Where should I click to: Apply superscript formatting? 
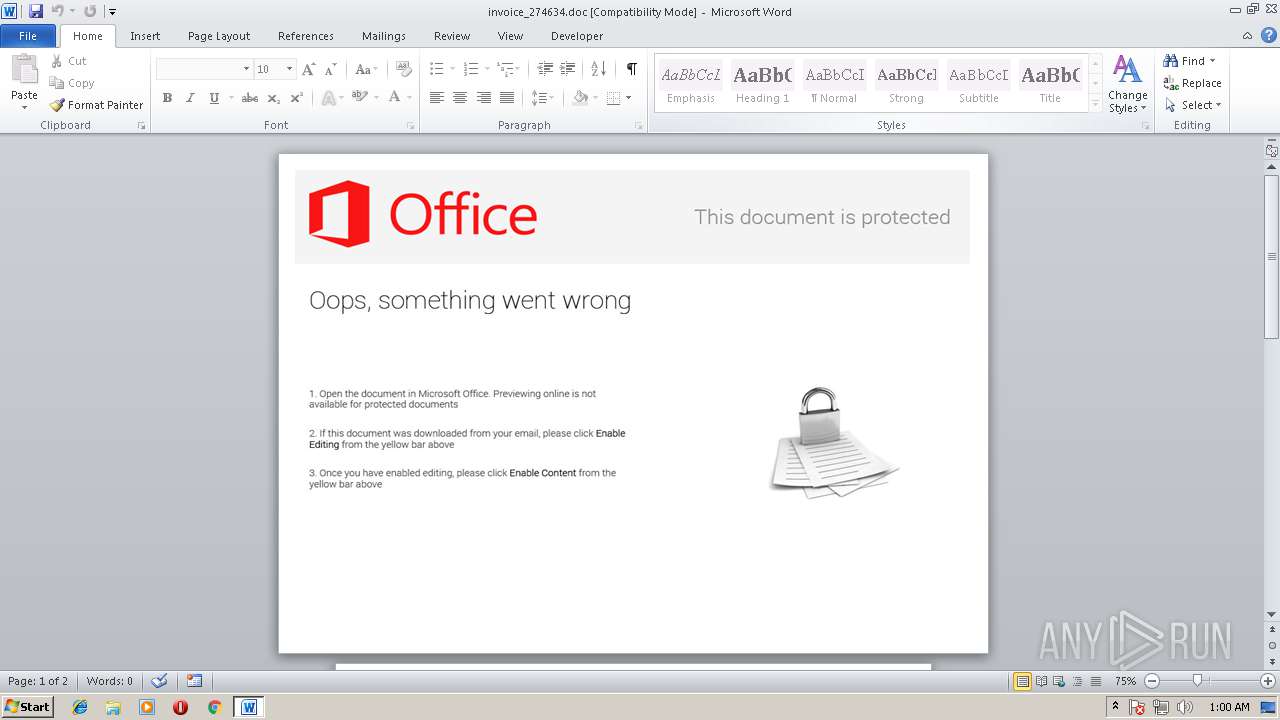pyautogui.click(x=297, y=98)
